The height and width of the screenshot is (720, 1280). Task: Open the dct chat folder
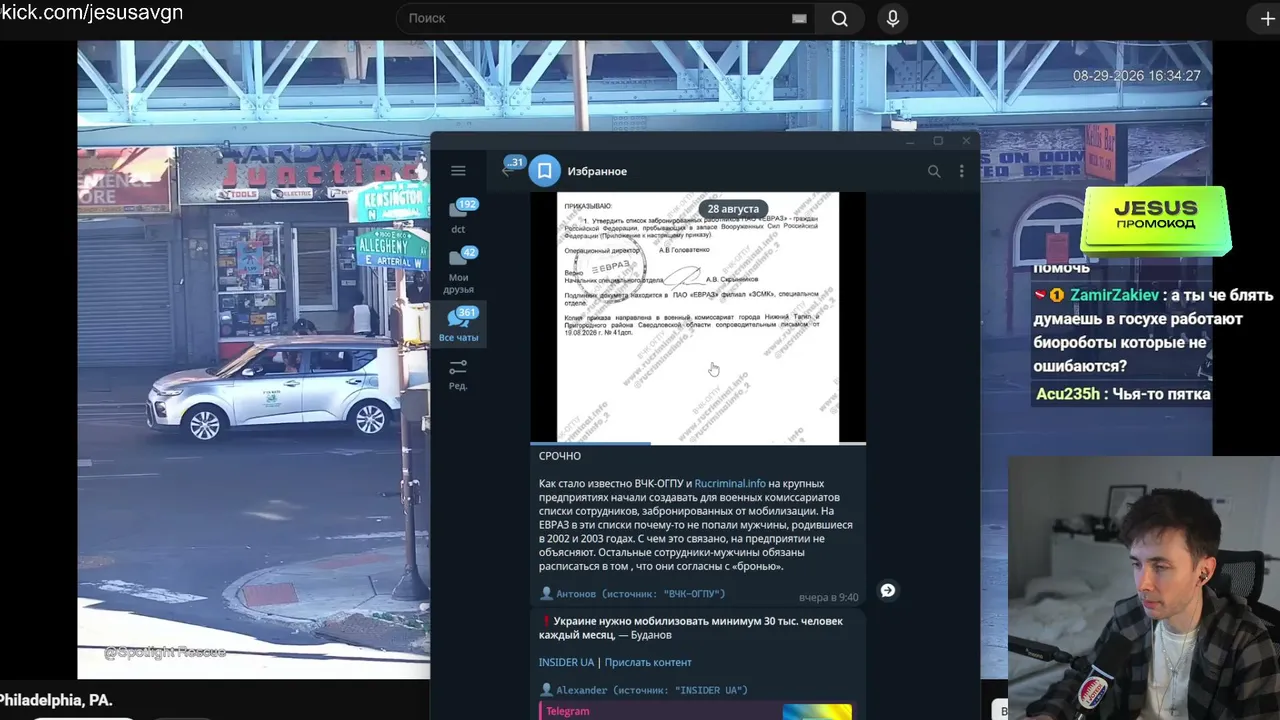458,216
